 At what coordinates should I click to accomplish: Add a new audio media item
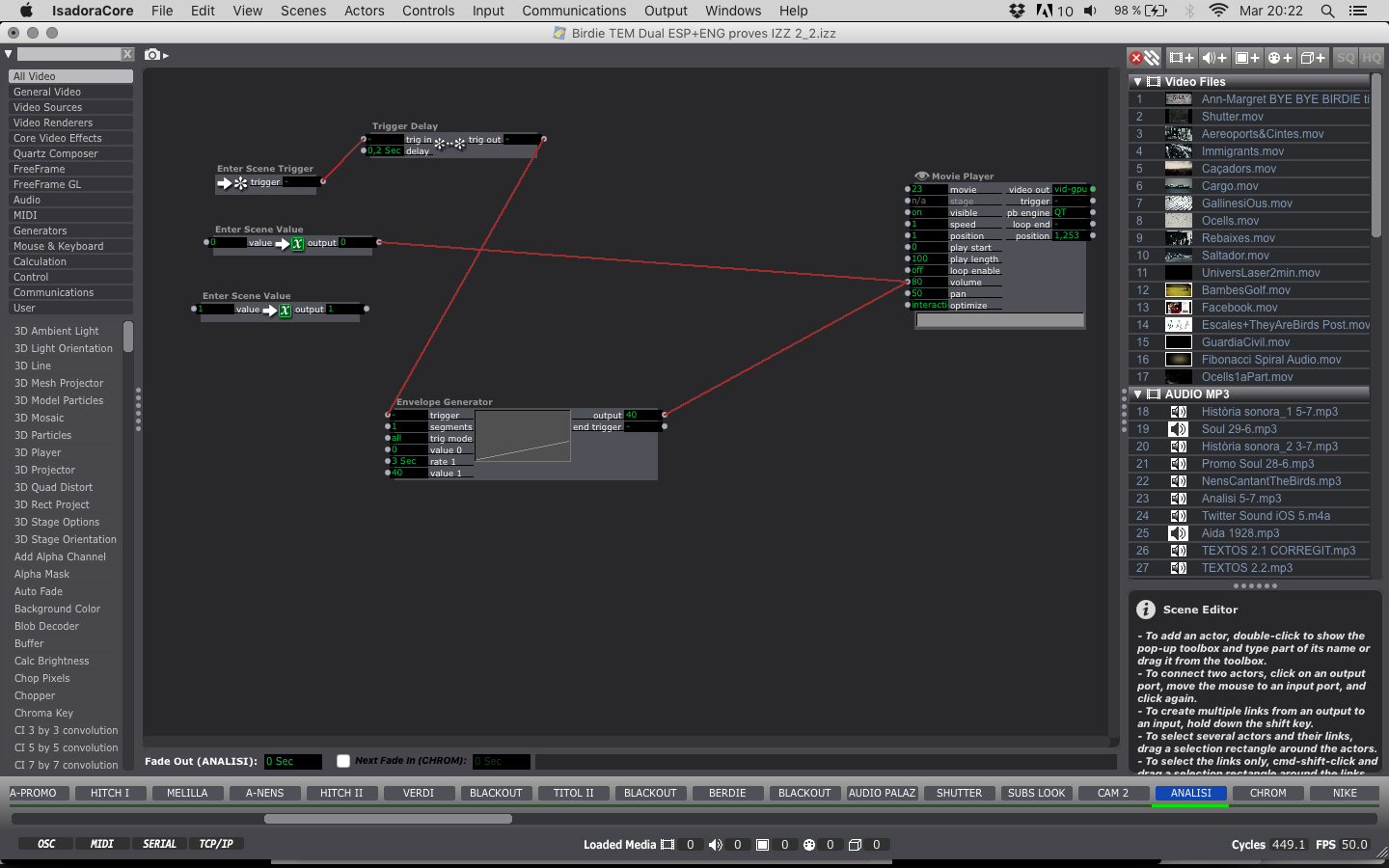tap(1214, 58)
